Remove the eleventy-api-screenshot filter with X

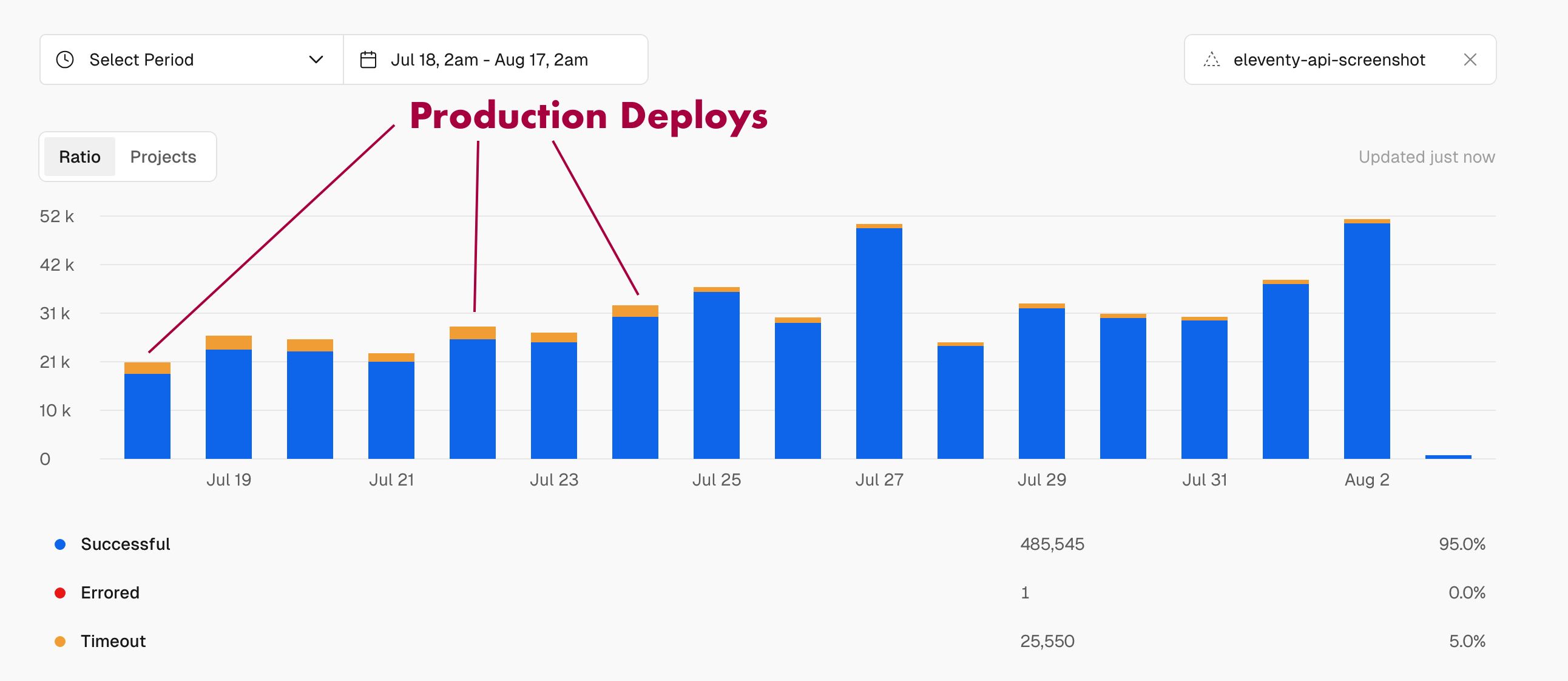(x=1470, y=59)
